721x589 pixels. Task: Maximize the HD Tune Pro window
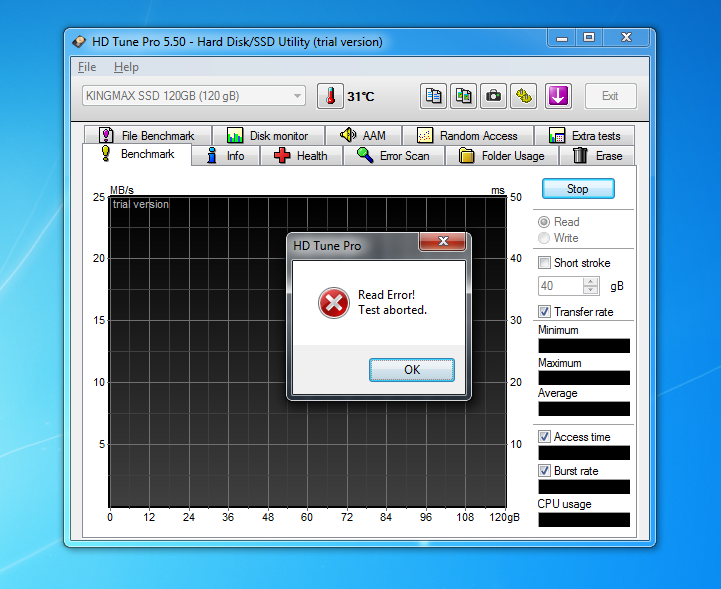coord(589,38)
